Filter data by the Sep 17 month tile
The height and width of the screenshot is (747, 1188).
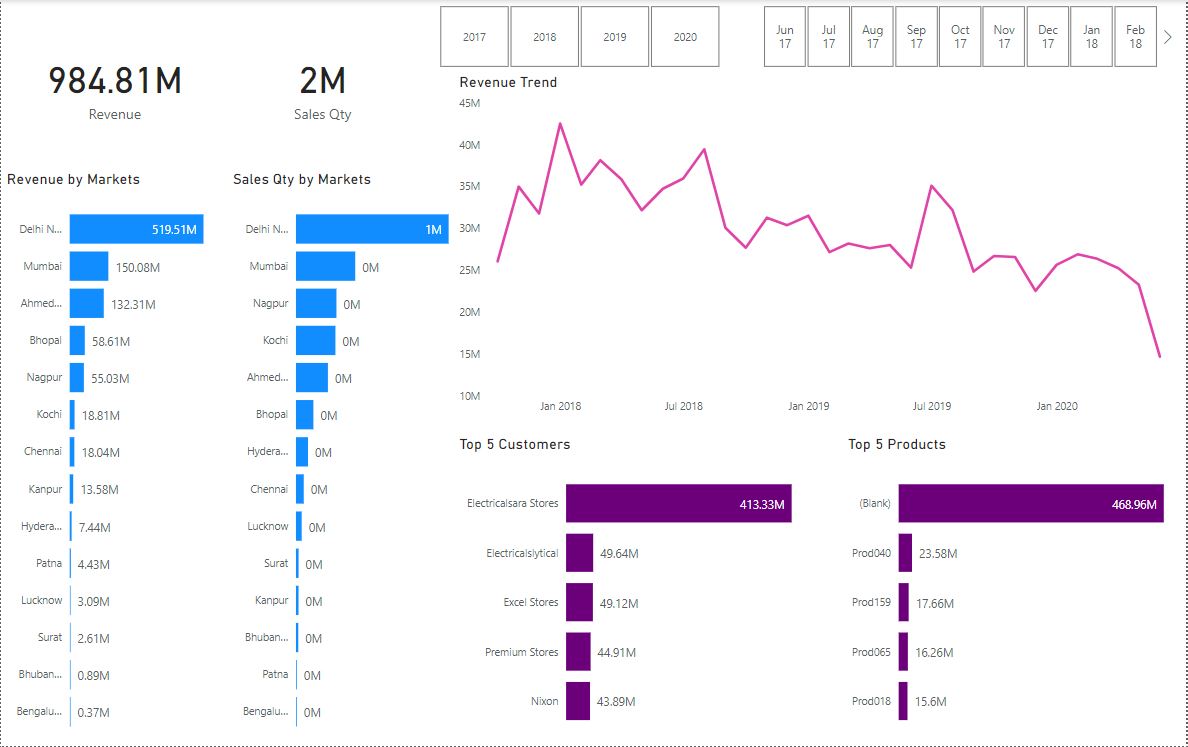point(916,36)
